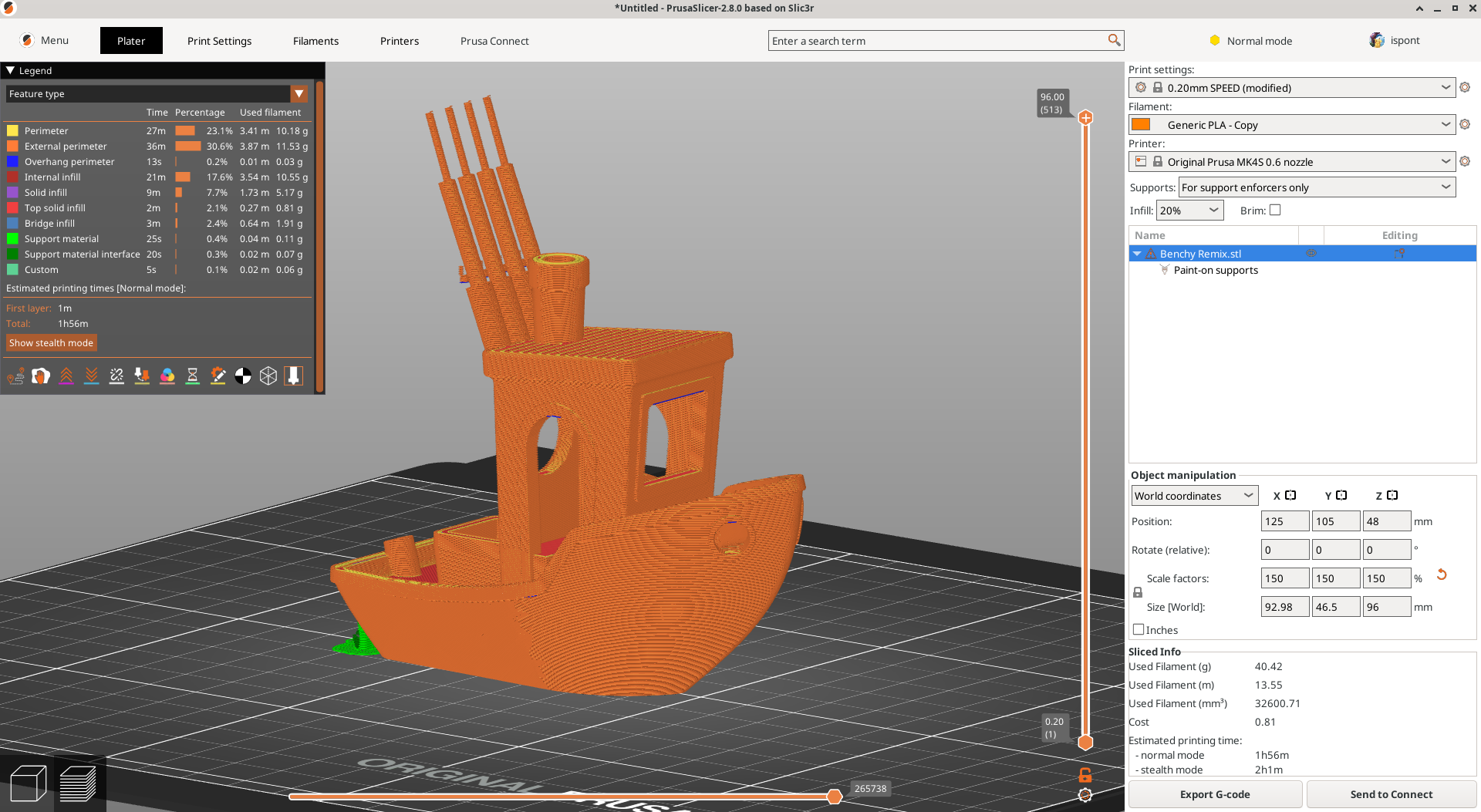Image resolution: width=1481 pixels, height=812 pixels.
Task: Toggle tool changes visibility icon
Action: pos(142,376)
